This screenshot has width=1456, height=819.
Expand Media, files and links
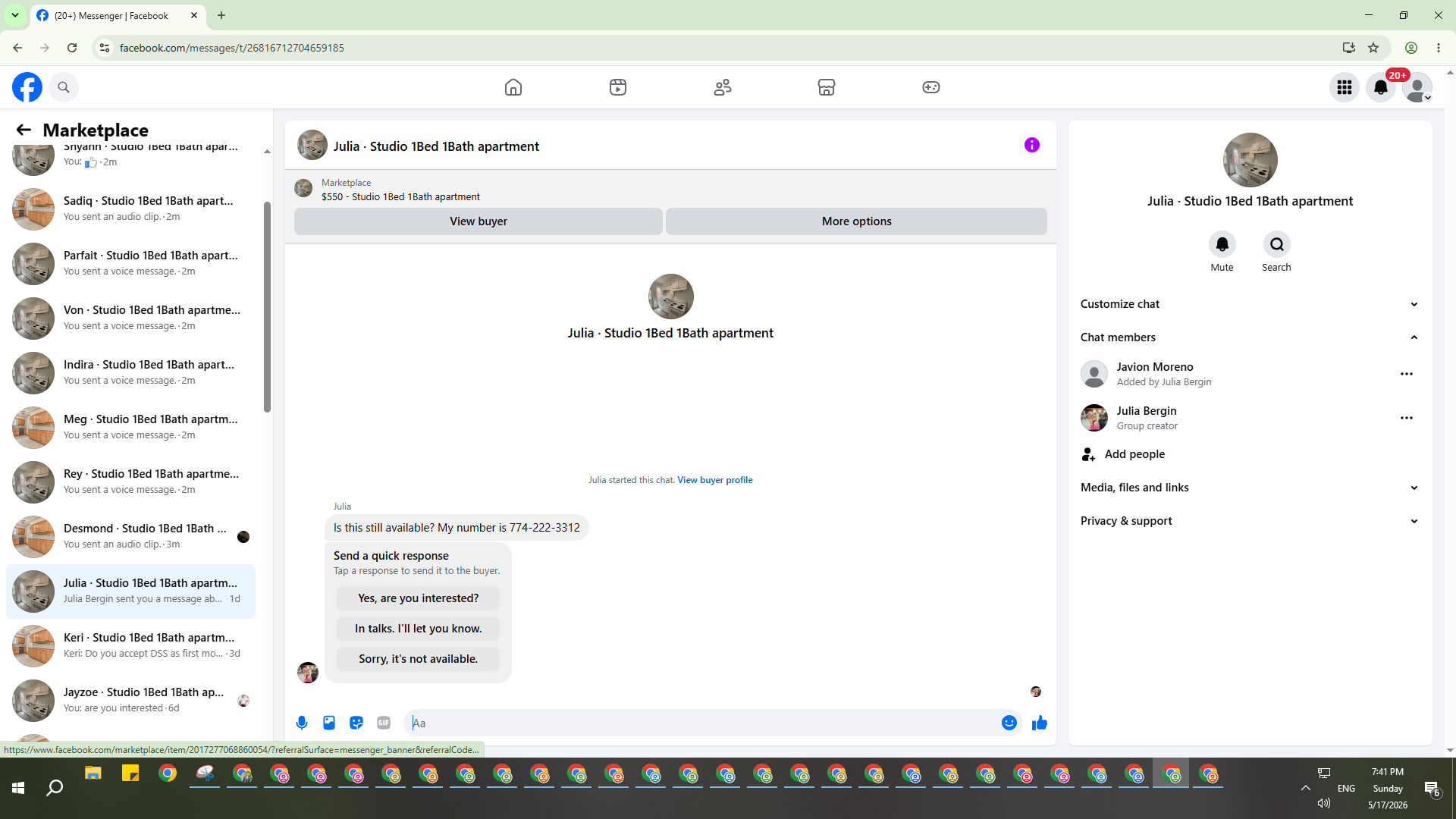pos(1250,488)
